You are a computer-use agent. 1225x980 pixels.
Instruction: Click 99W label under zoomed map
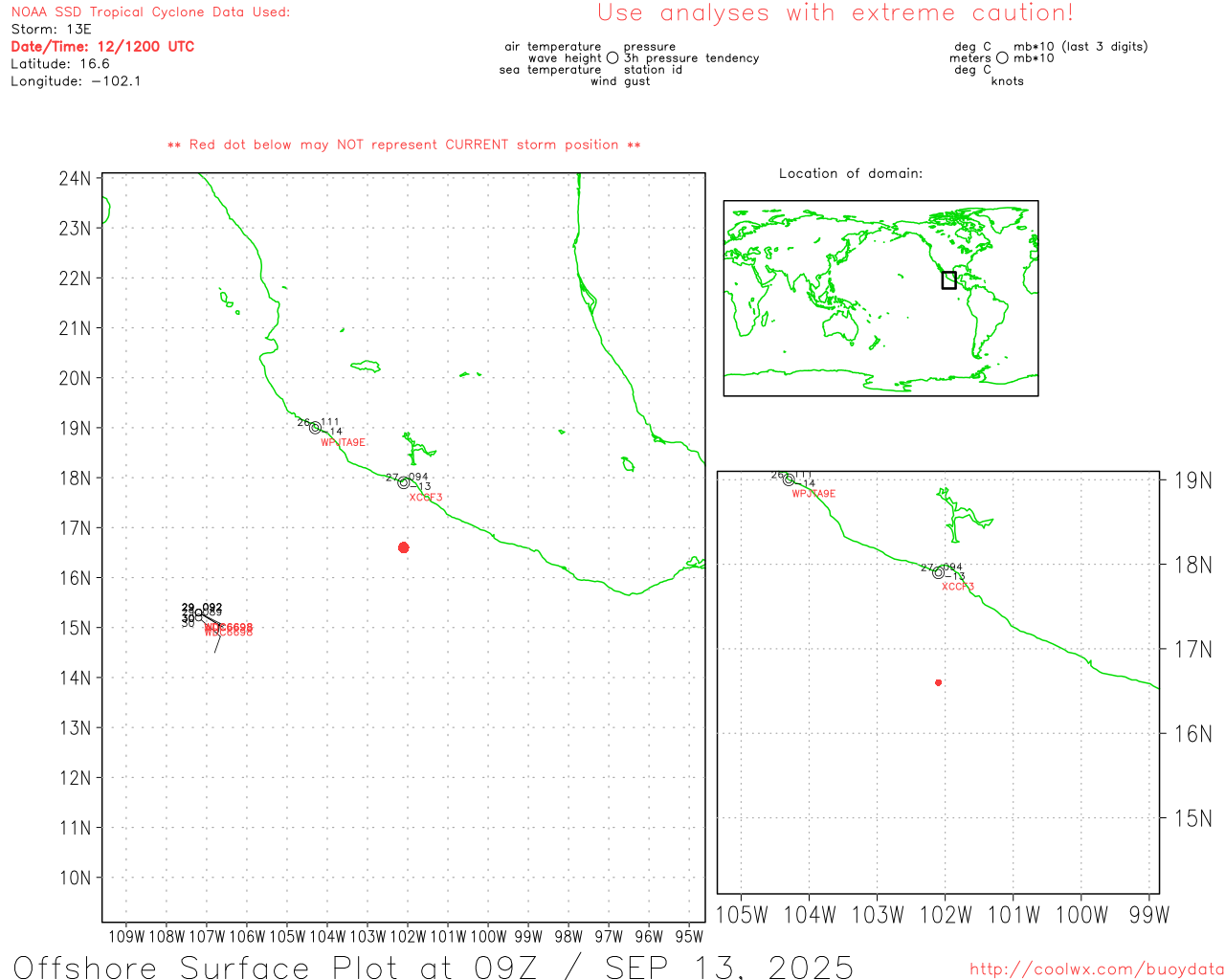pyautogui.click(x=1149, y=915)
